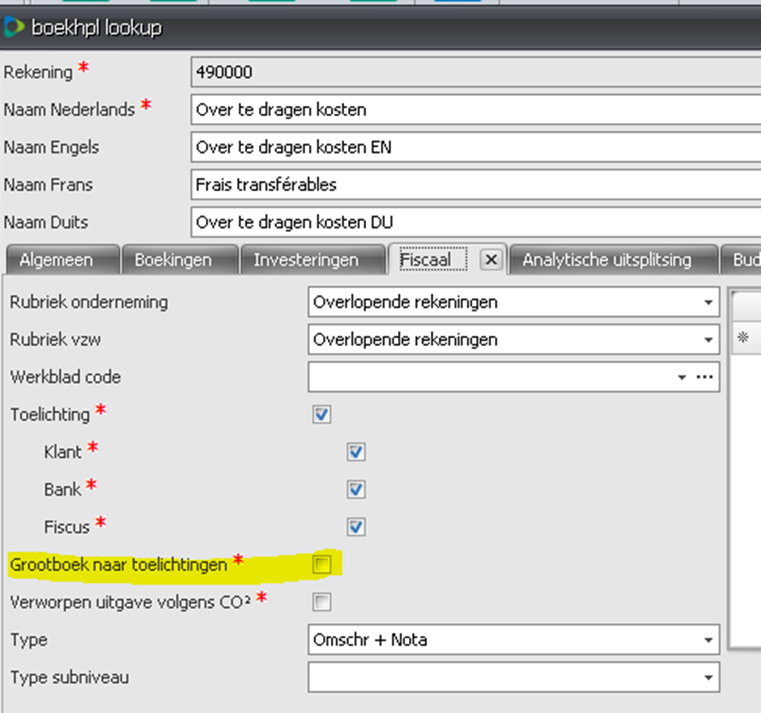Click the boekhpl lookup window logo icon
Viewport: 761px width, 713px height.
(15, 28)
